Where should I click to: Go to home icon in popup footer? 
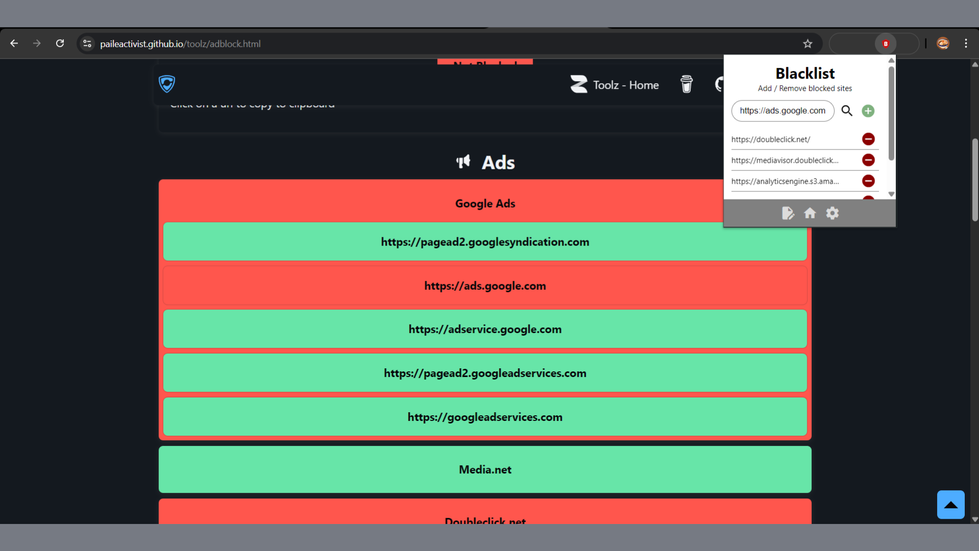coord(810,213)
